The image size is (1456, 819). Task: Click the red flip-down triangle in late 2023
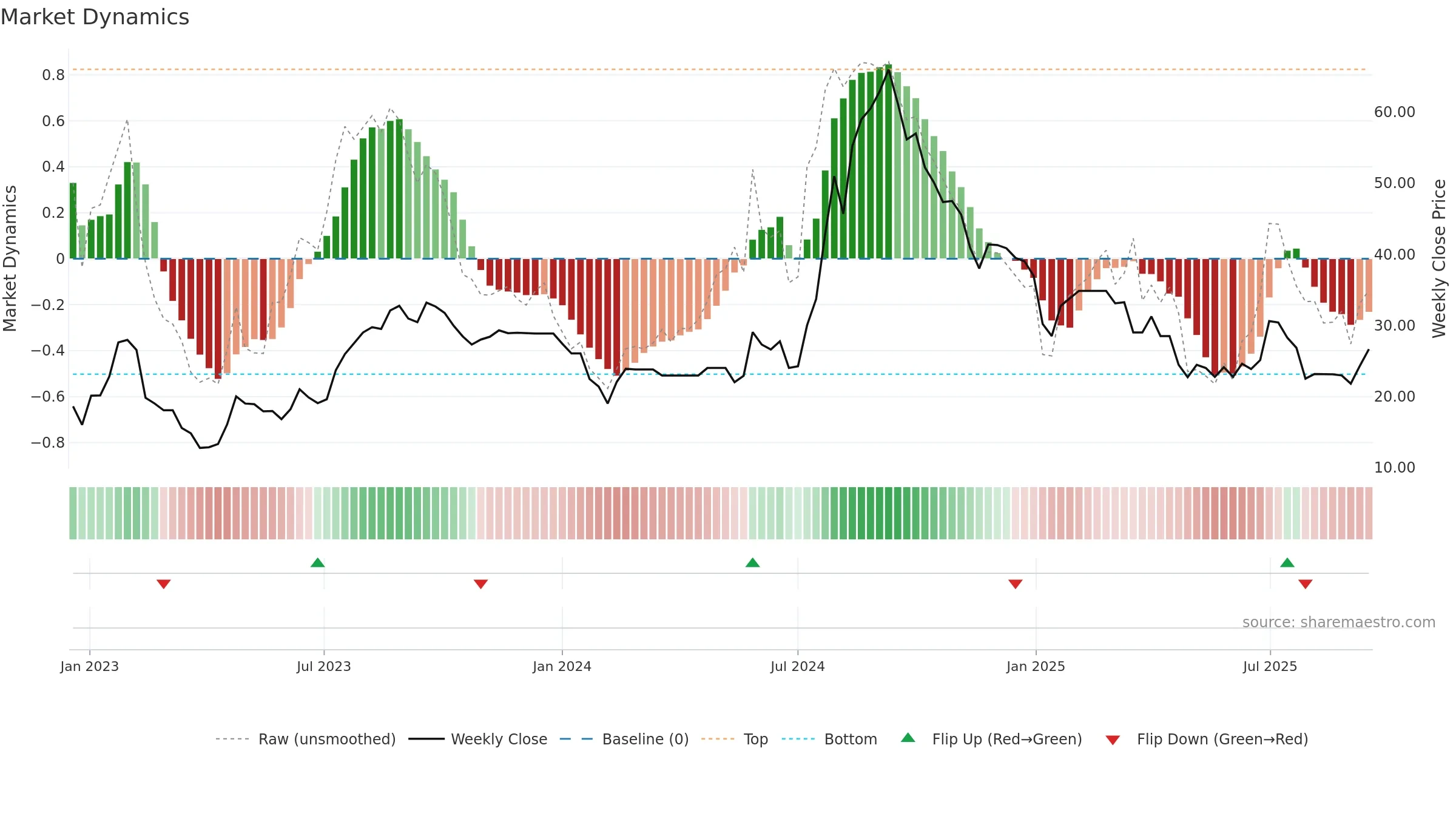tap(481, 584)
